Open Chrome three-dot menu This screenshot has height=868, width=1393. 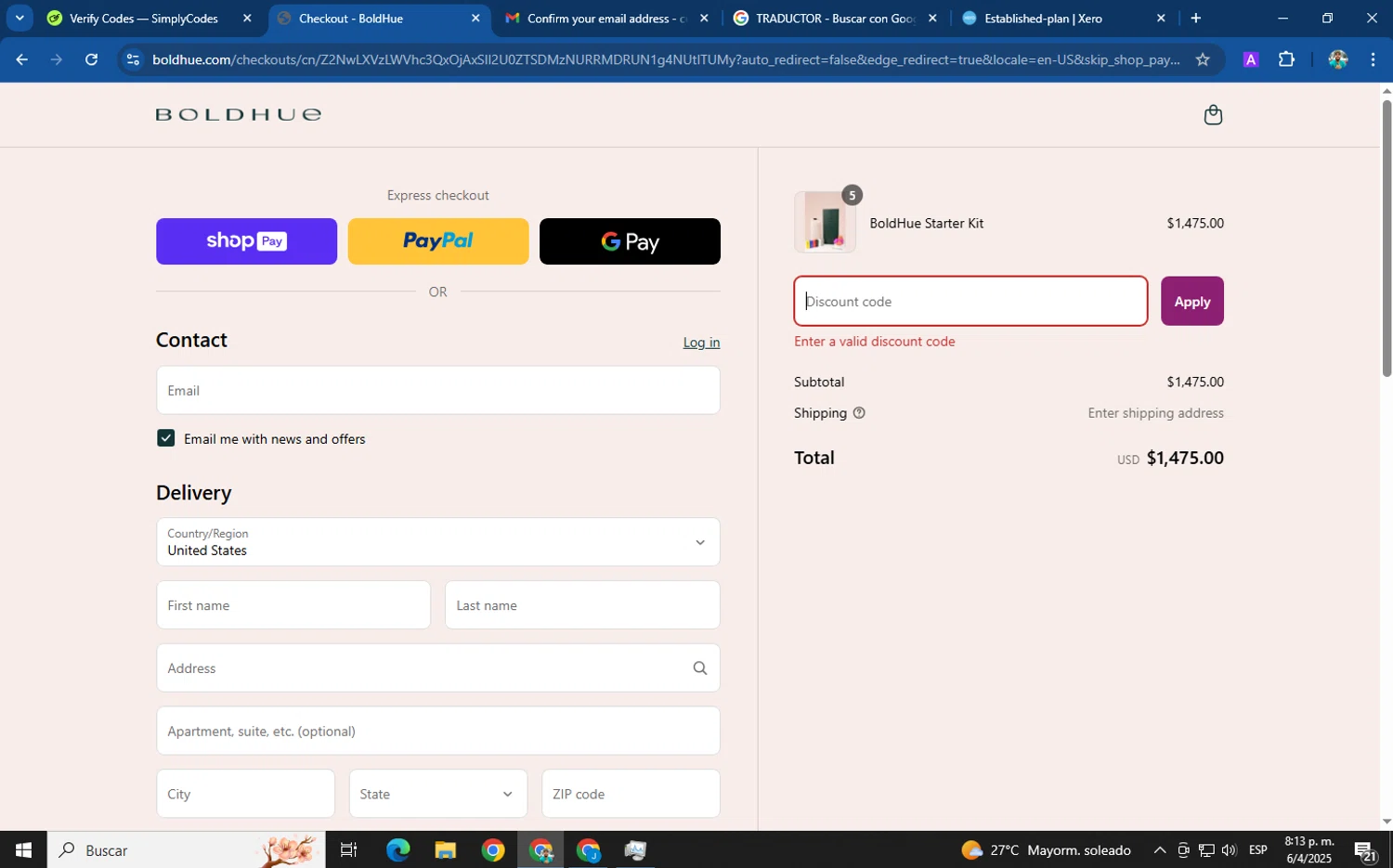[x=1373, y=59]
